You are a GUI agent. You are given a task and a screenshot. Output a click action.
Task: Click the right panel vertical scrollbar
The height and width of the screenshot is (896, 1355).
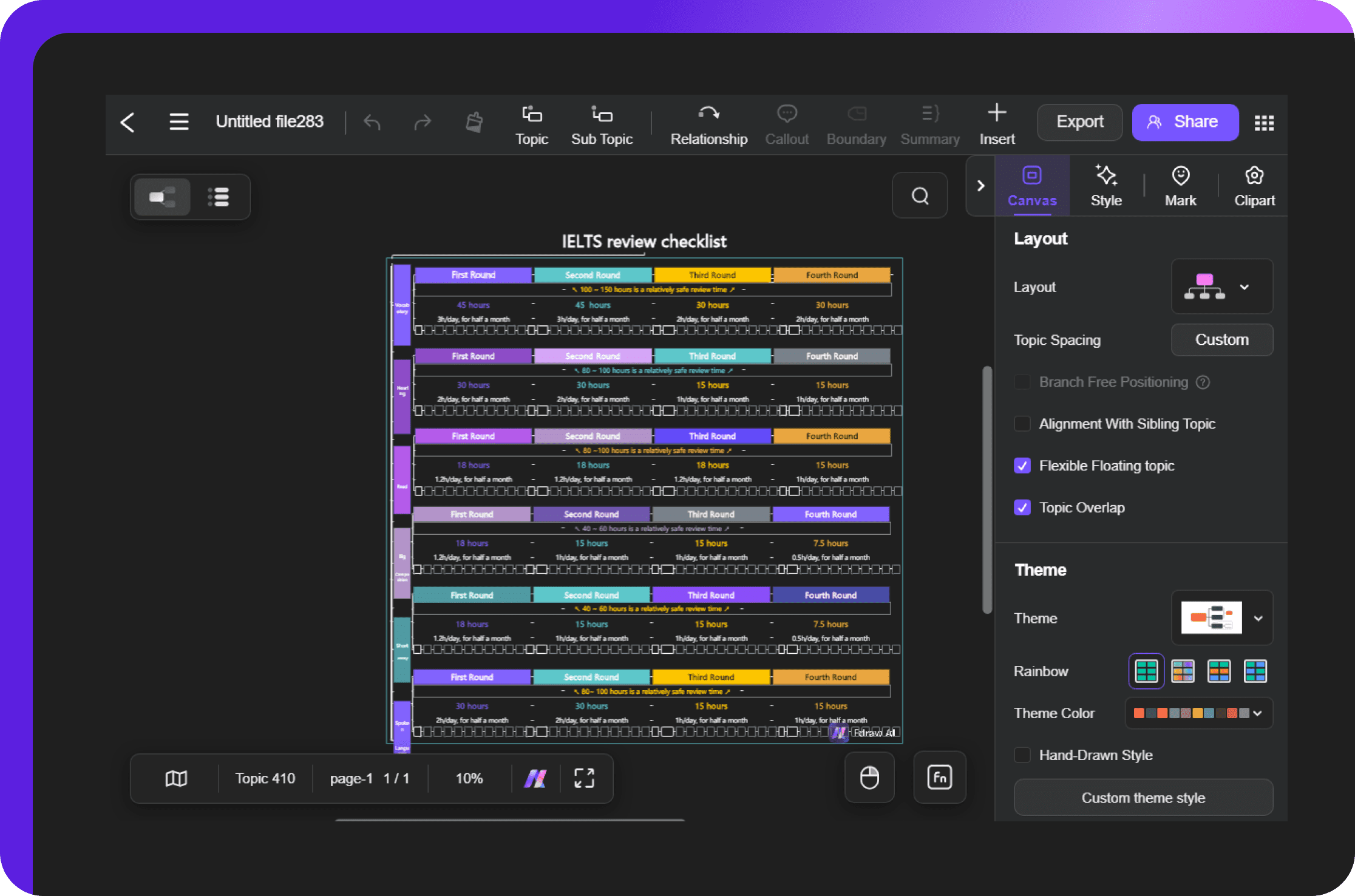tap(987, 489)
